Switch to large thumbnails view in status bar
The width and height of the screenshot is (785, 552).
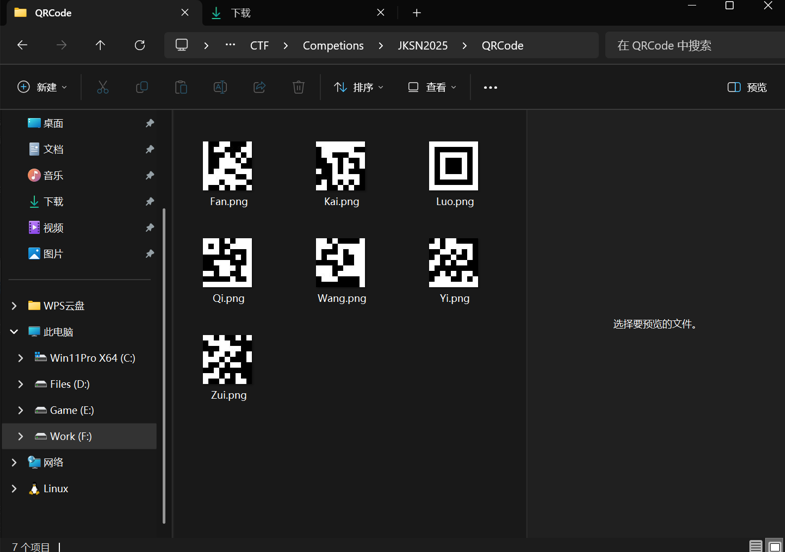click(774, 546)
